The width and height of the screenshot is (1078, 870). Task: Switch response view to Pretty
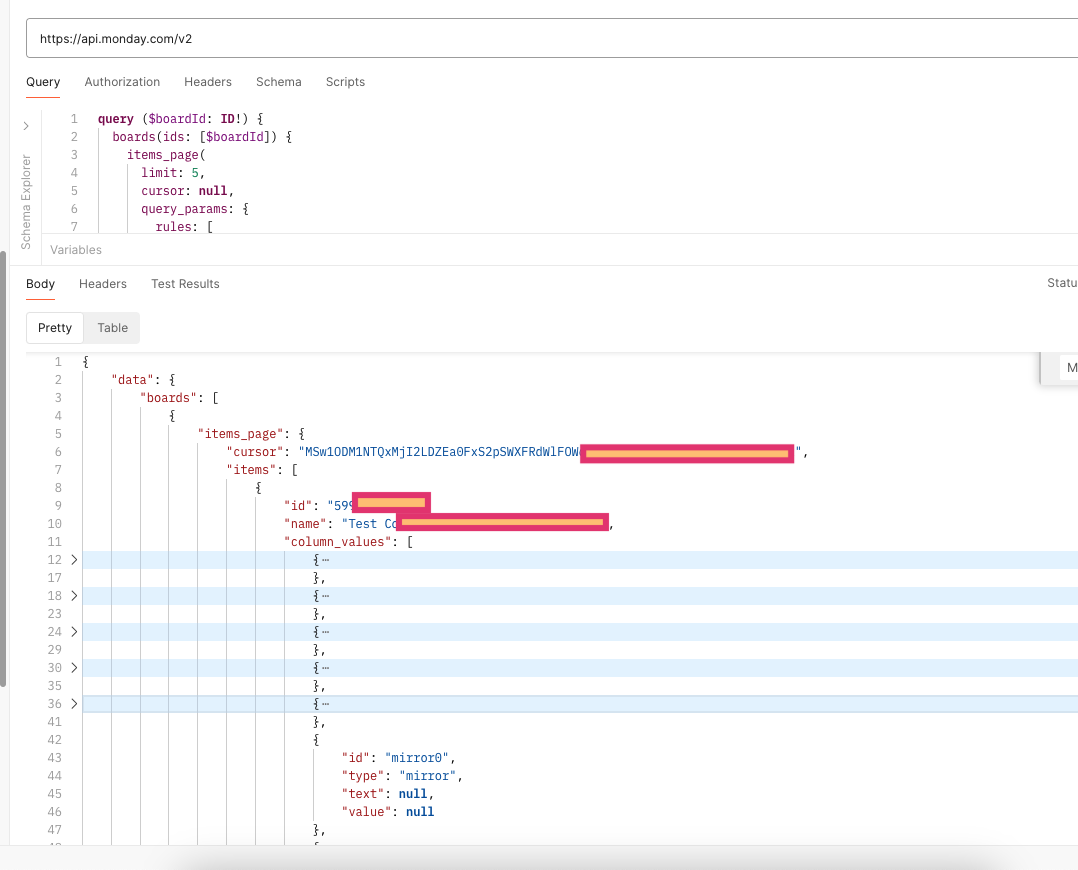[x=55, y=328]
